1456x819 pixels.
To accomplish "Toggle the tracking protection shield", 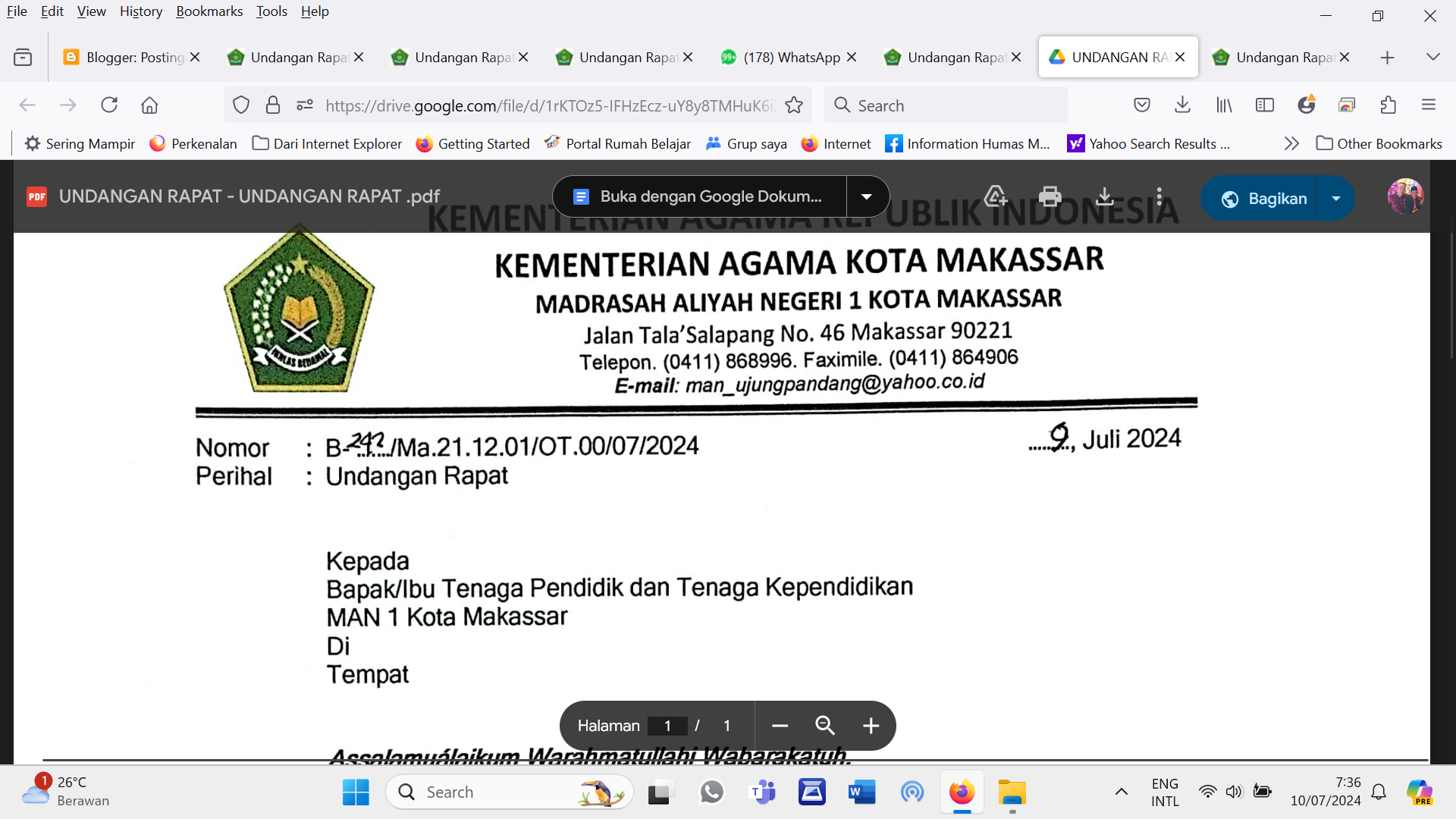I will tap(241, 105).
